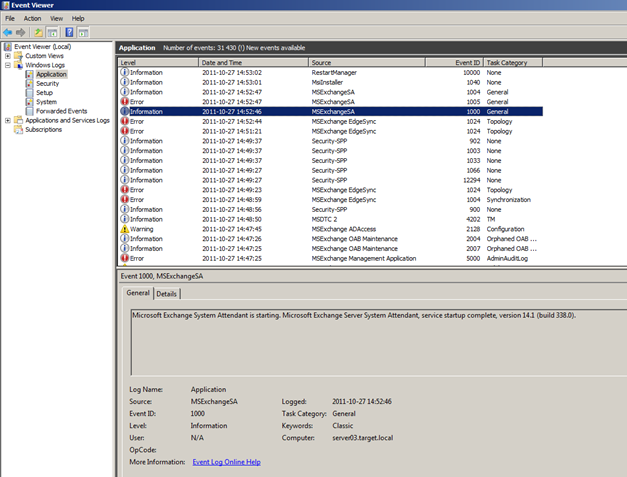Select the System log label in tree
Image resolution: width=627 pixels, height=477 pixels.
(x=46, y=102)
